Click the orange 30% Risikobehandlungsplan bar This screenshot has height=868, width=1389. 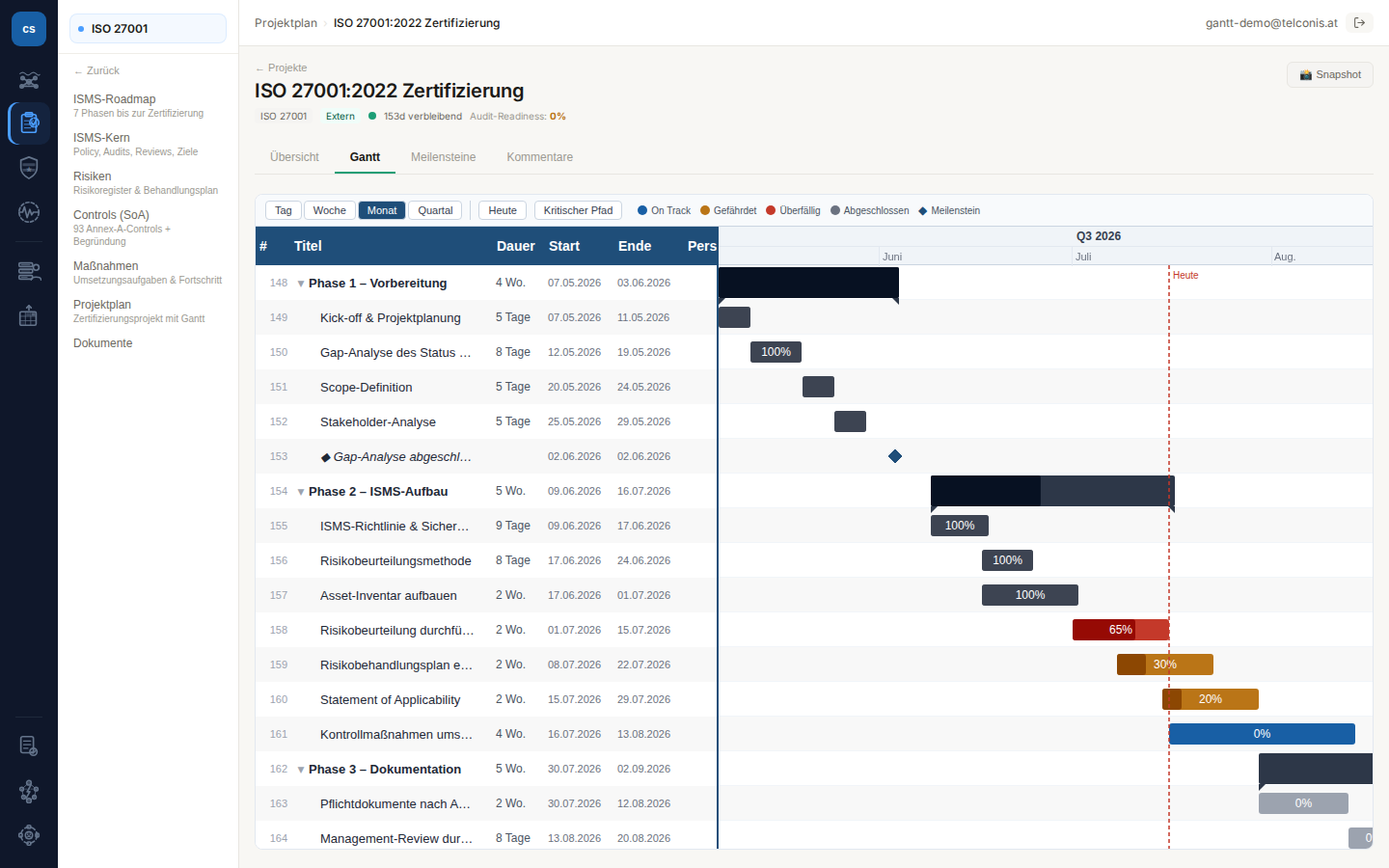1165,665
